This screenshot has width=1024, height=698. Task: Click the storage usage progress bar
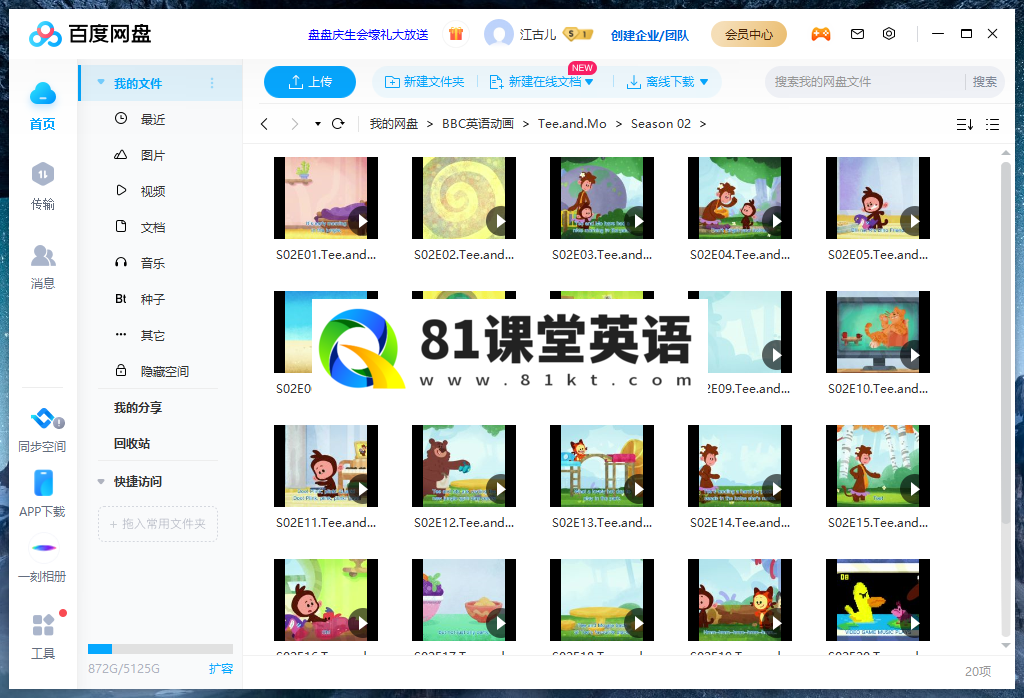point(160,648)
